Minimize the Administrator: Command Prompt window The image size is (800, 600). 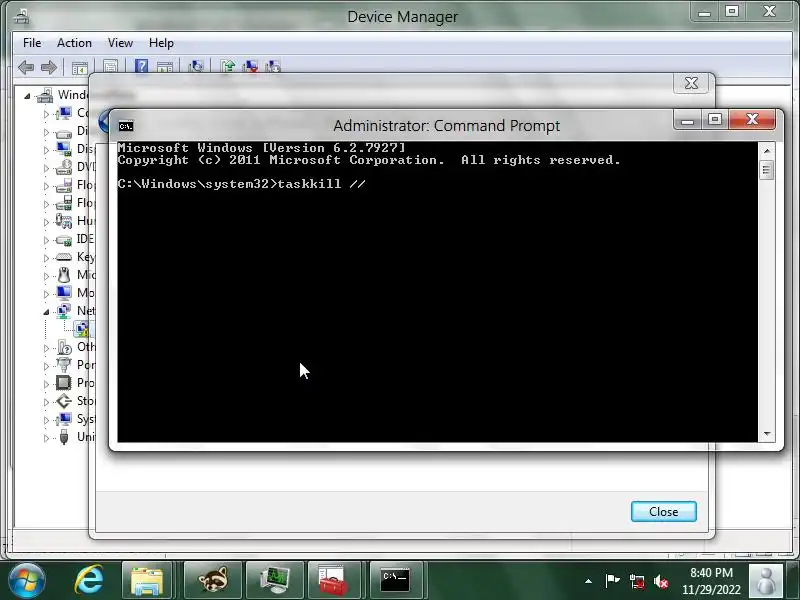(687, 120)
